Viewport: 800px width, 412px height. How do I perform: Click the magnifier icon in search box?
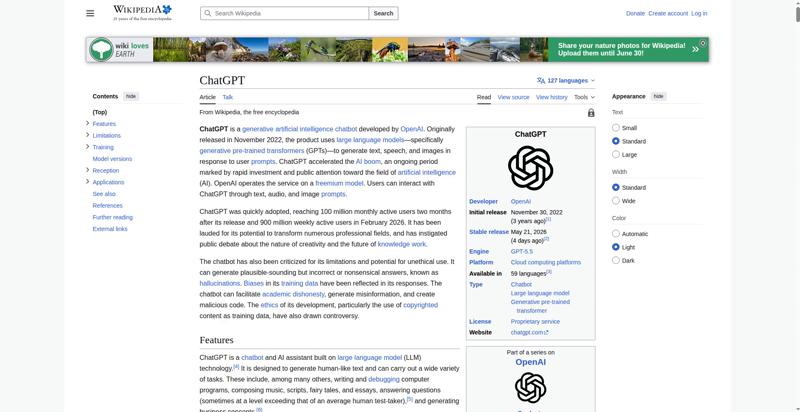click(207, 13)
